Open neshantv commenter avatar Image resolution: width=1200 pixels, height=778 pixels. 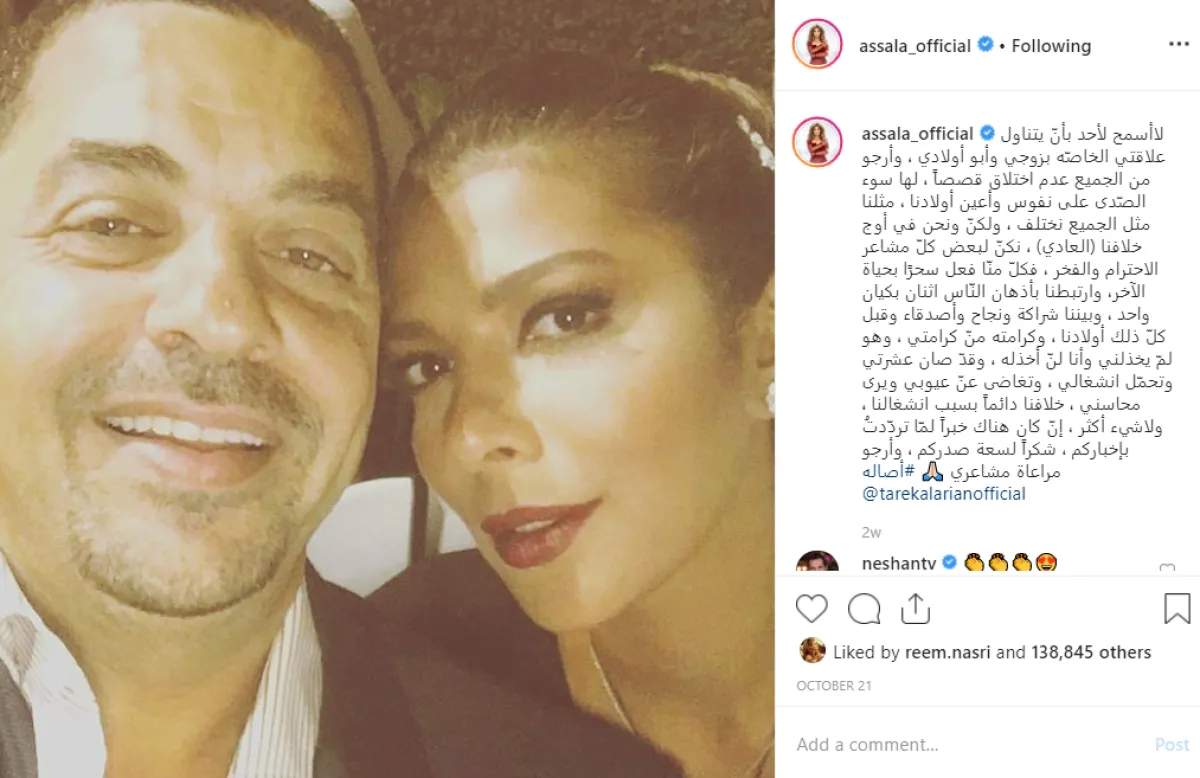(817, 562)
